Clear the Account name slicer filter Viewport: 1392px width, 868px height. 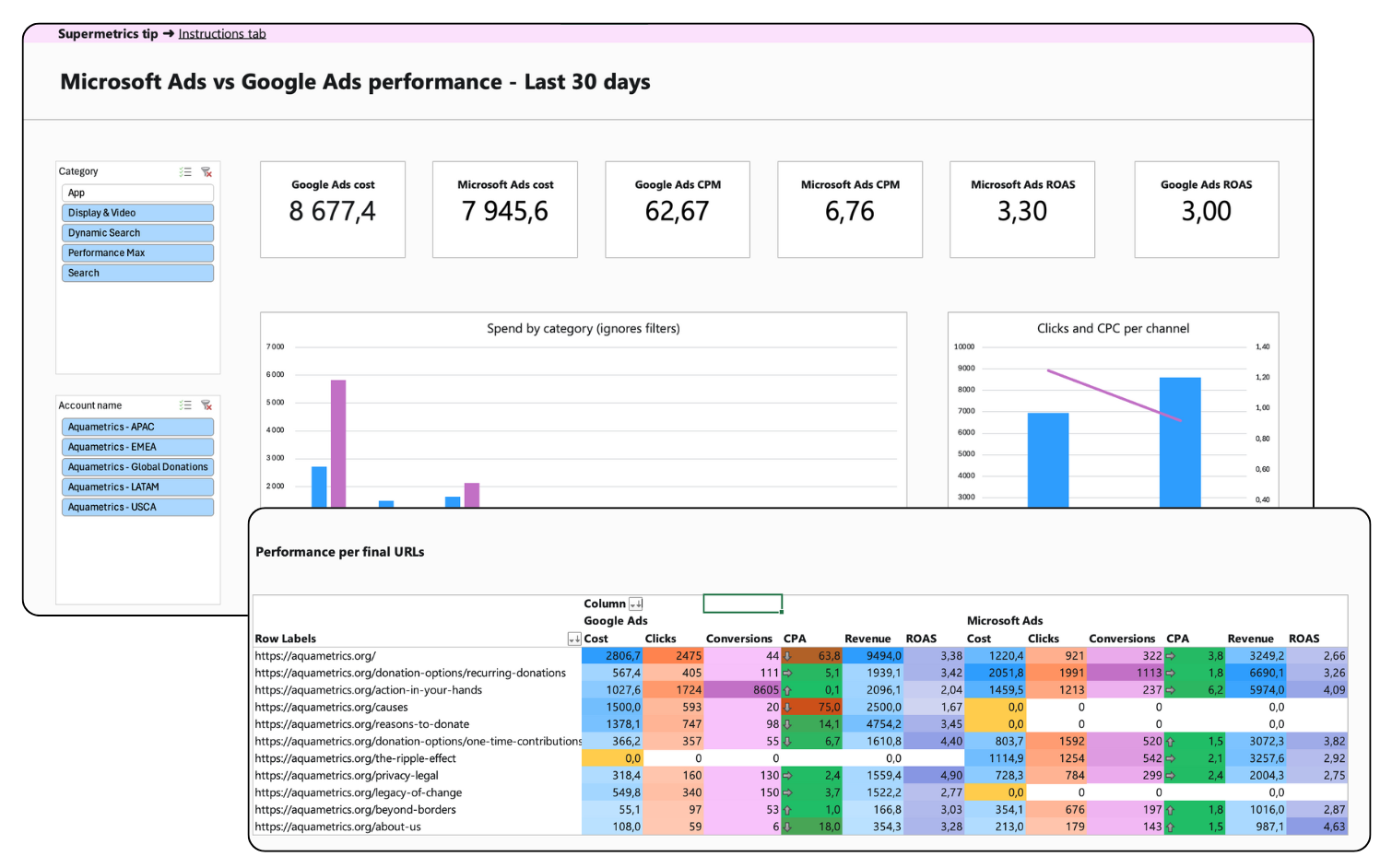pyautogui.click(x=206, y=405)
